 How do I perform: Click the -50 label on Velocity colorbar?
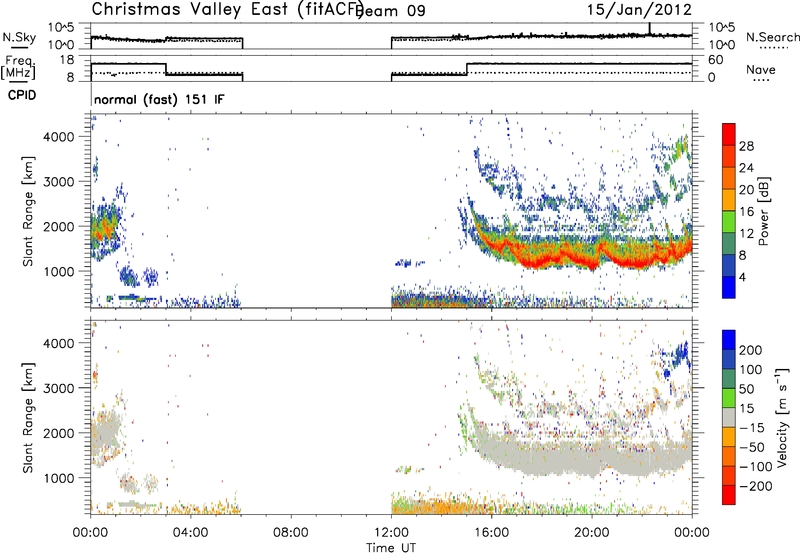coord(752,447)
